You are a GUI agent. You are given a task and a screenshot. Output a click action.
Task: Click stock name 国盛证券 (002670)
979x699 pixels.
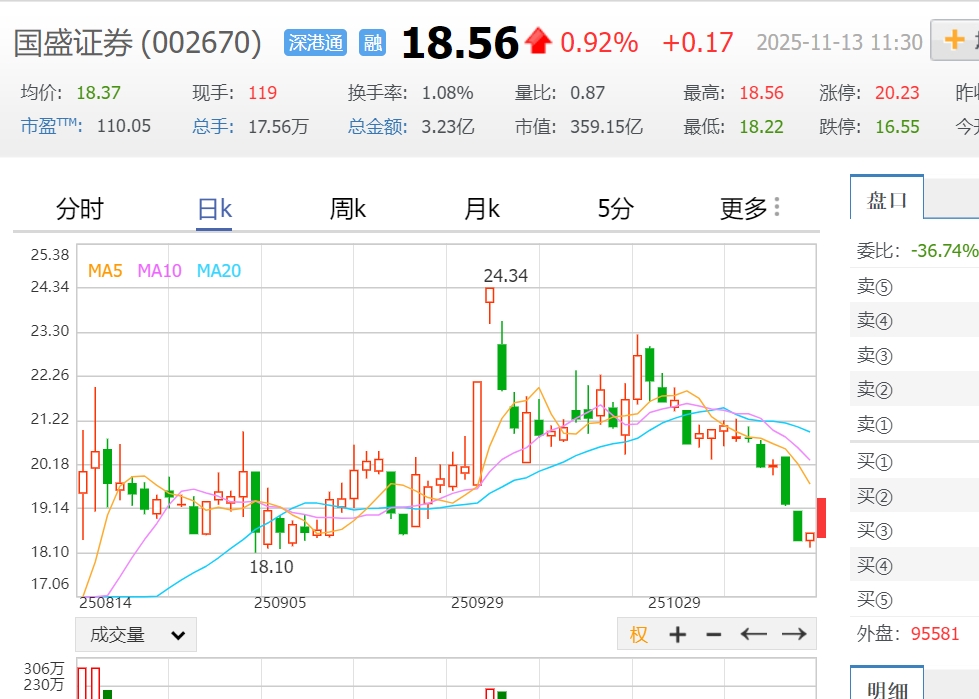tap(137, 43)
